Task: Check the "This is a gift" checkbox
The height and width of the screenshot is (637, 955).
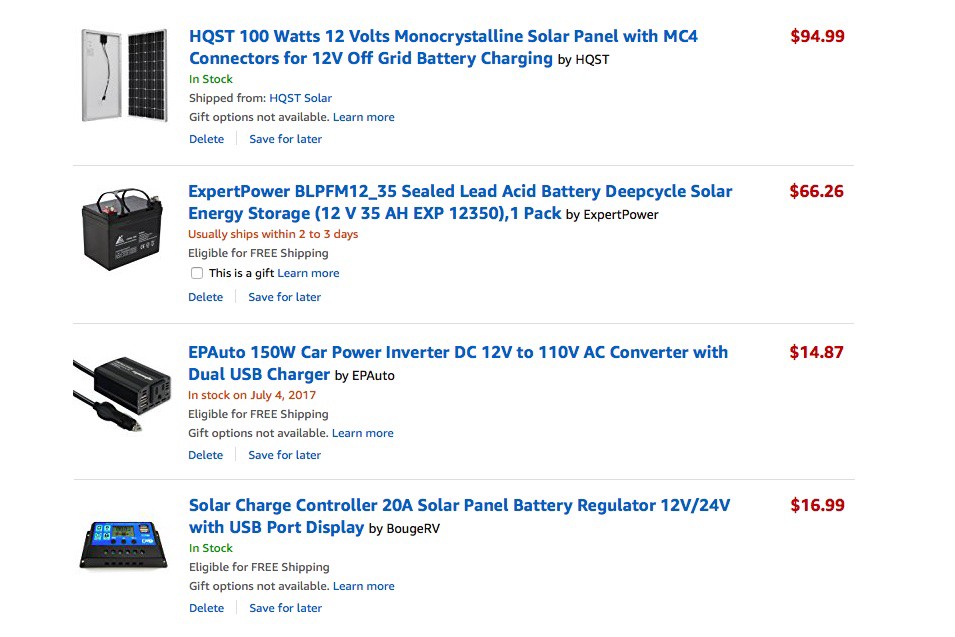Action: (197, 273)
